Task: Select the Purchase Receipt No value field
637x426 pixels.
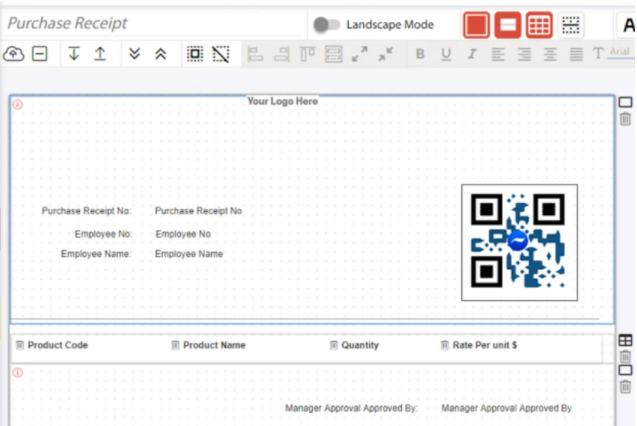Action: [198, 211]
